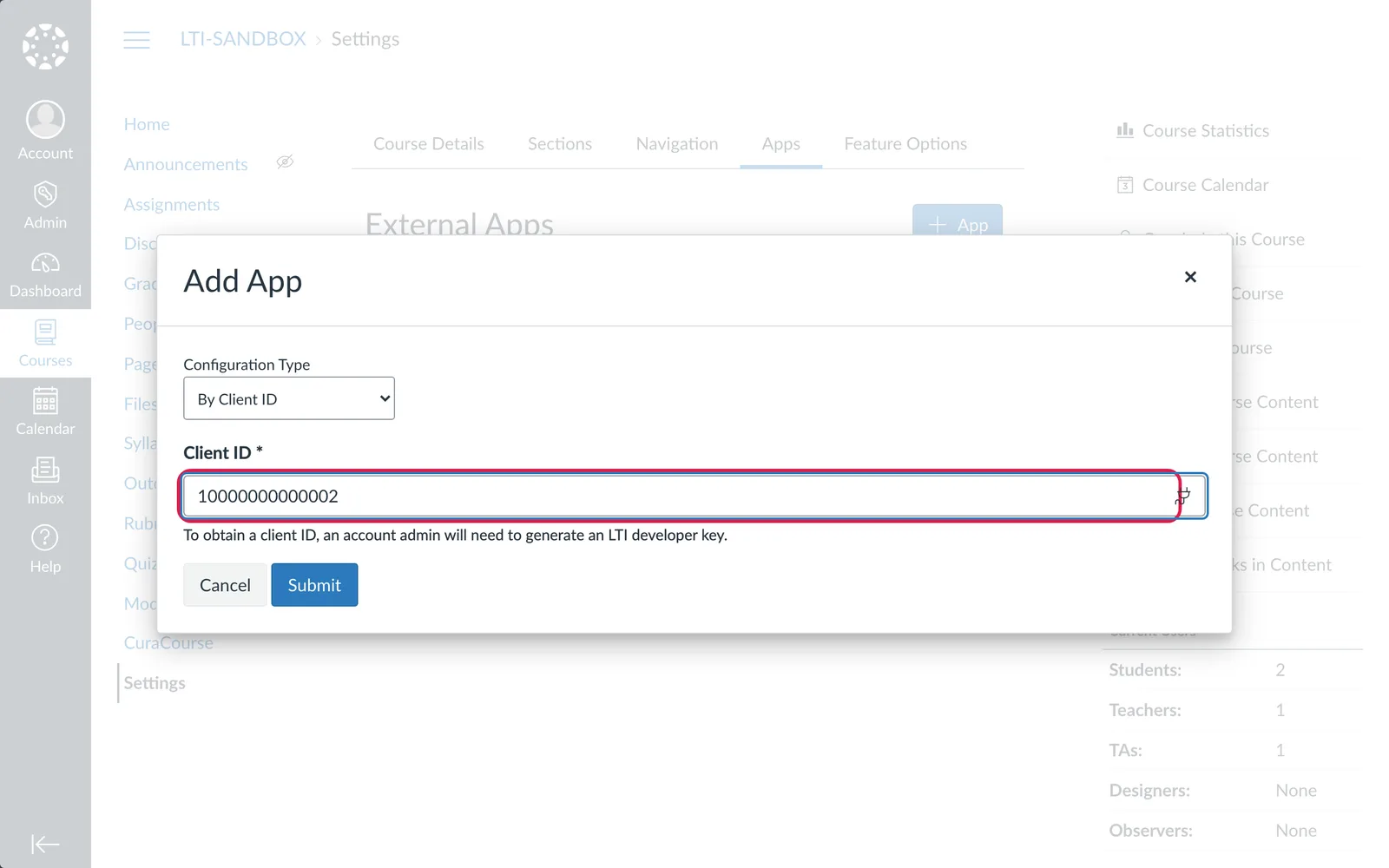The image size is (1389, 868).
Task: Click the Course Calendar icon
Action: (1125, 185)
